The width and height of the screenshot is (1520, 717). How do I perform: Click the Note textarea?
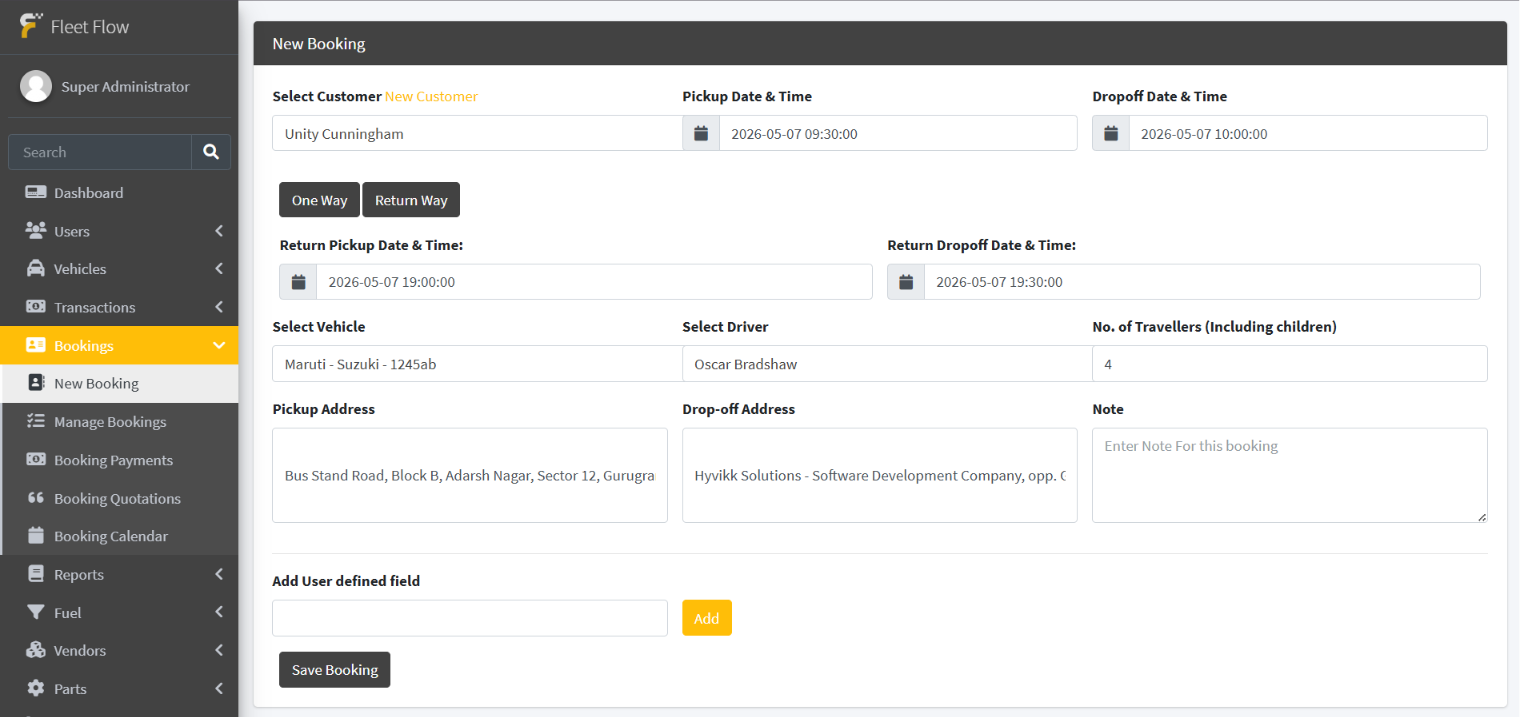[1290, 475]
